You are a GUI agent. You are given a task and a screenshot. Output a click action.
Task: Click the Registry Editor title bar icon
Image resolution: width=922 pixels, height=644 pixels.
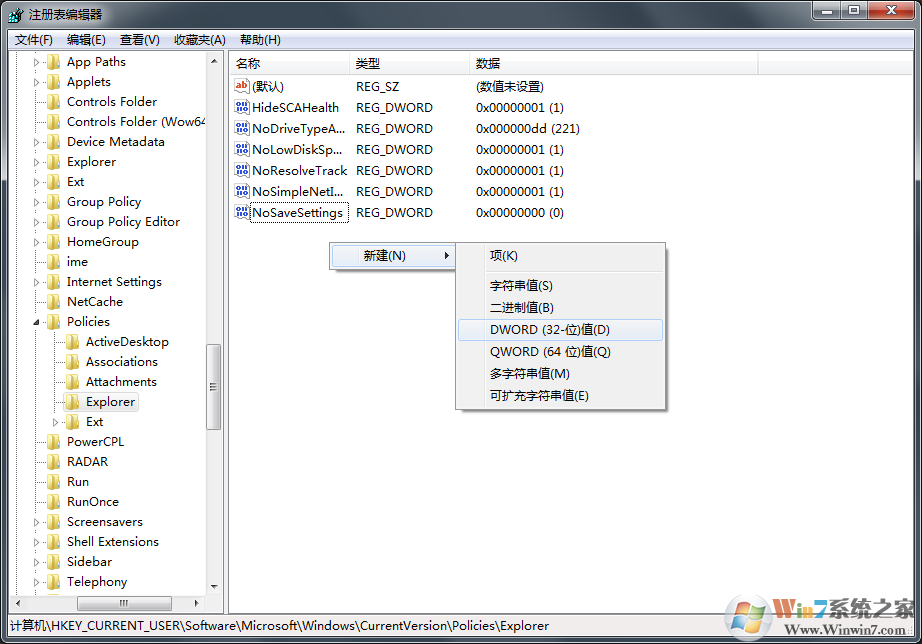[15, 13]
